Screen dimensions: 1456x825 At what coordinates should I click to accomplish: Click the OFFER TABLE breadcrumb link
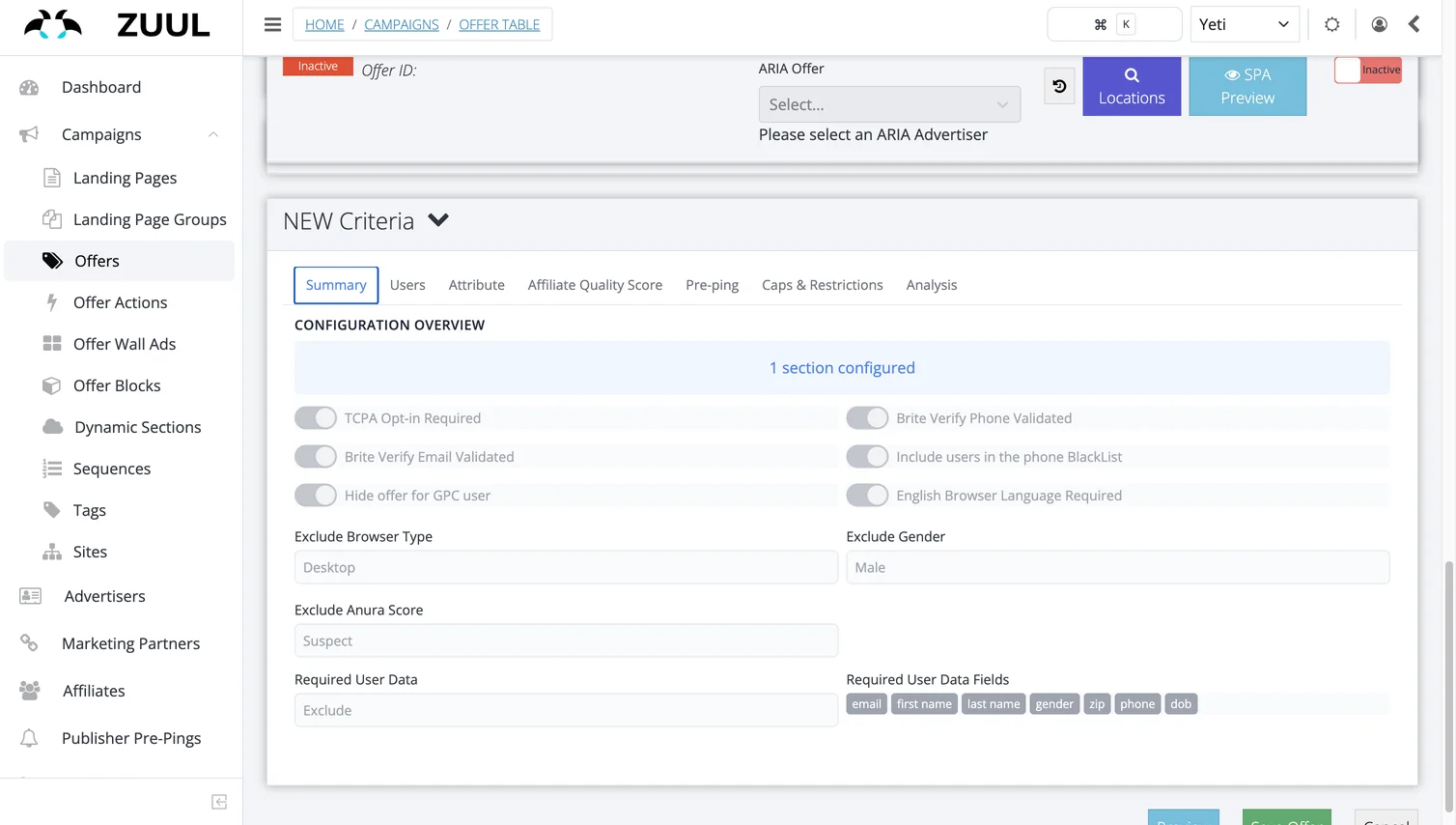(x=499, y=24)
